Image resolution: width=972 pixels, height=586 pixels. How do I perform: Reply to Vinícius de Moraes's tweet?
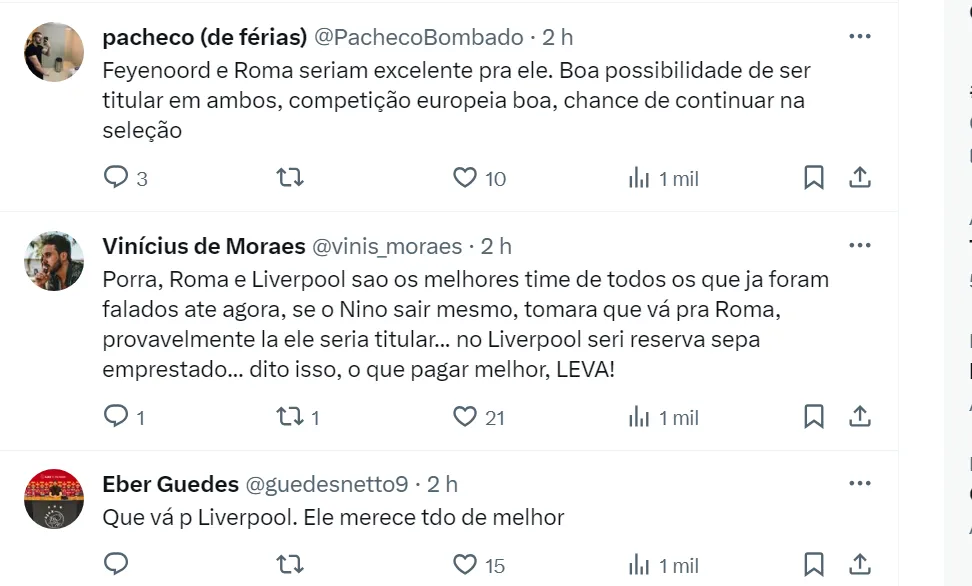click(117, 417)
